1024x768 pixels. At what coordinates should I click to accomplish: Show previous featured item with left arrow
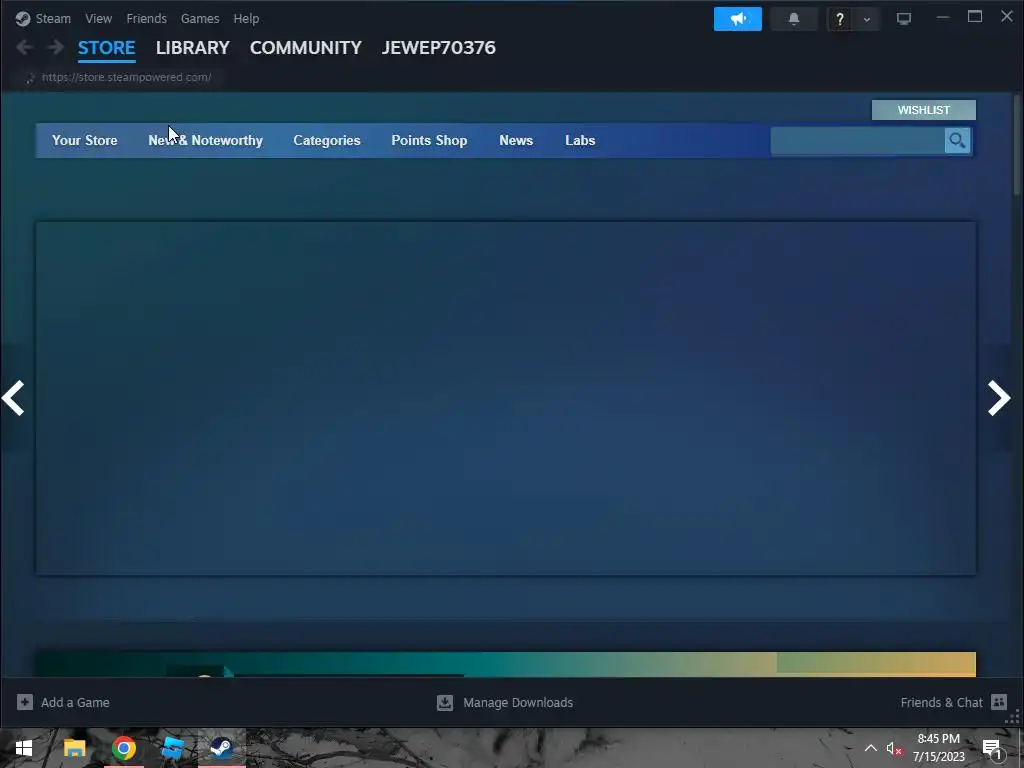click(13, 398)
